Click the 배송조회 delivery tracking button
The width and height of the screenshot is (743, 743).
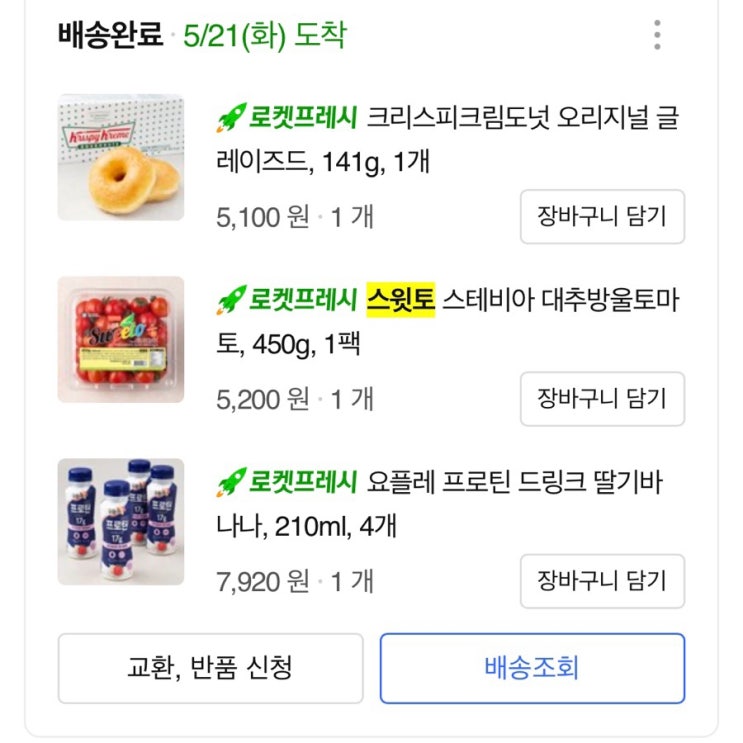point(532,668)
